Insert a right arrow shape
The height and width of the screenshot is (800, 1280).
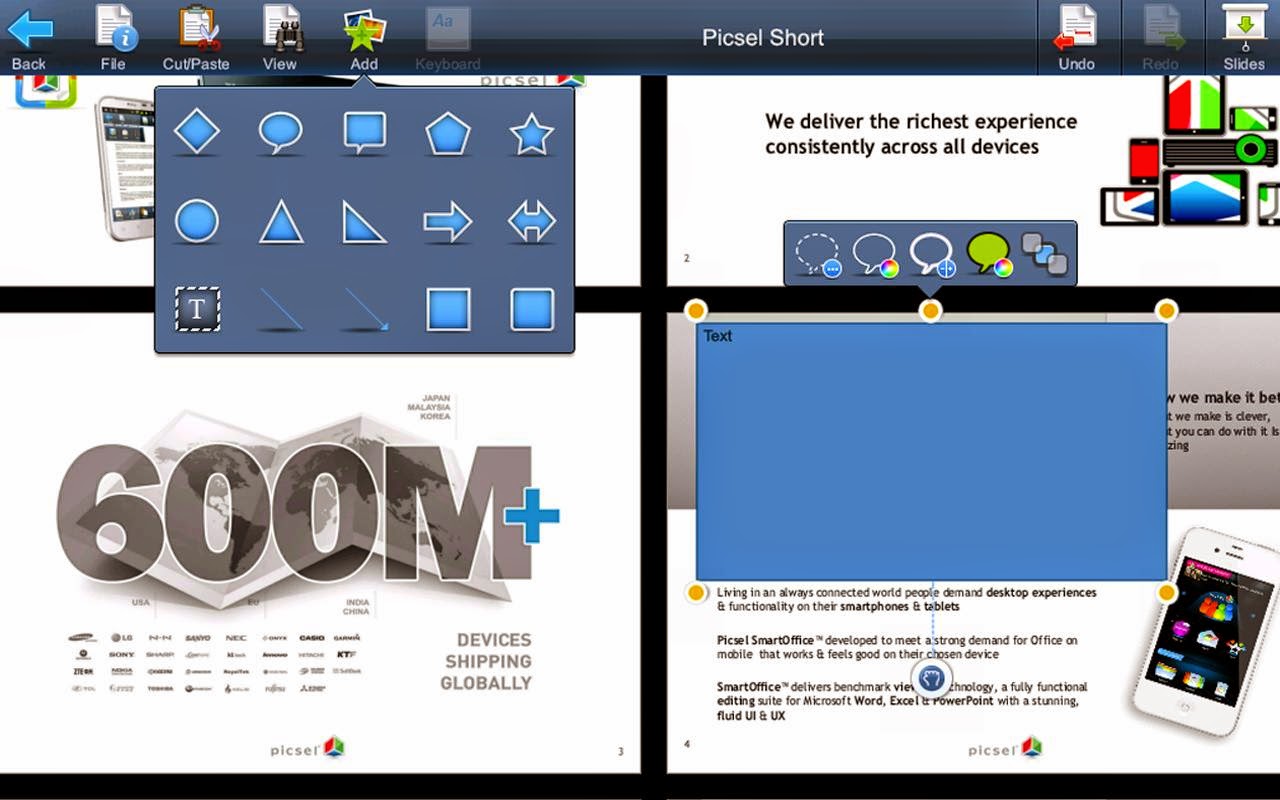click(448, 221)
